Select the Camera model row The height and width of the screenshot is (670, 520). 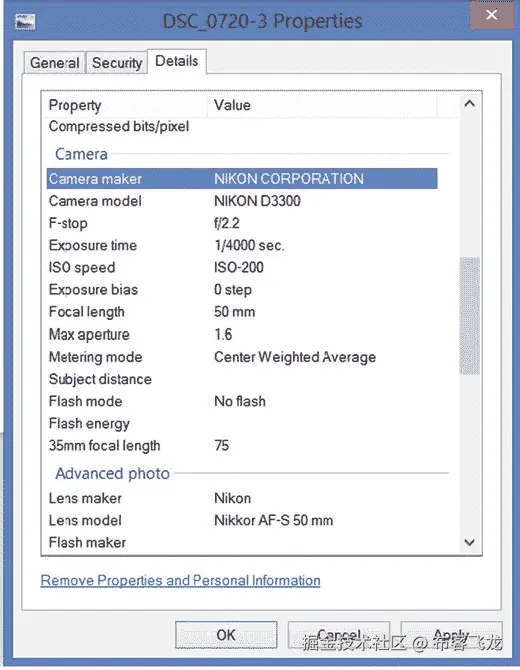click(x=242, y=201)
